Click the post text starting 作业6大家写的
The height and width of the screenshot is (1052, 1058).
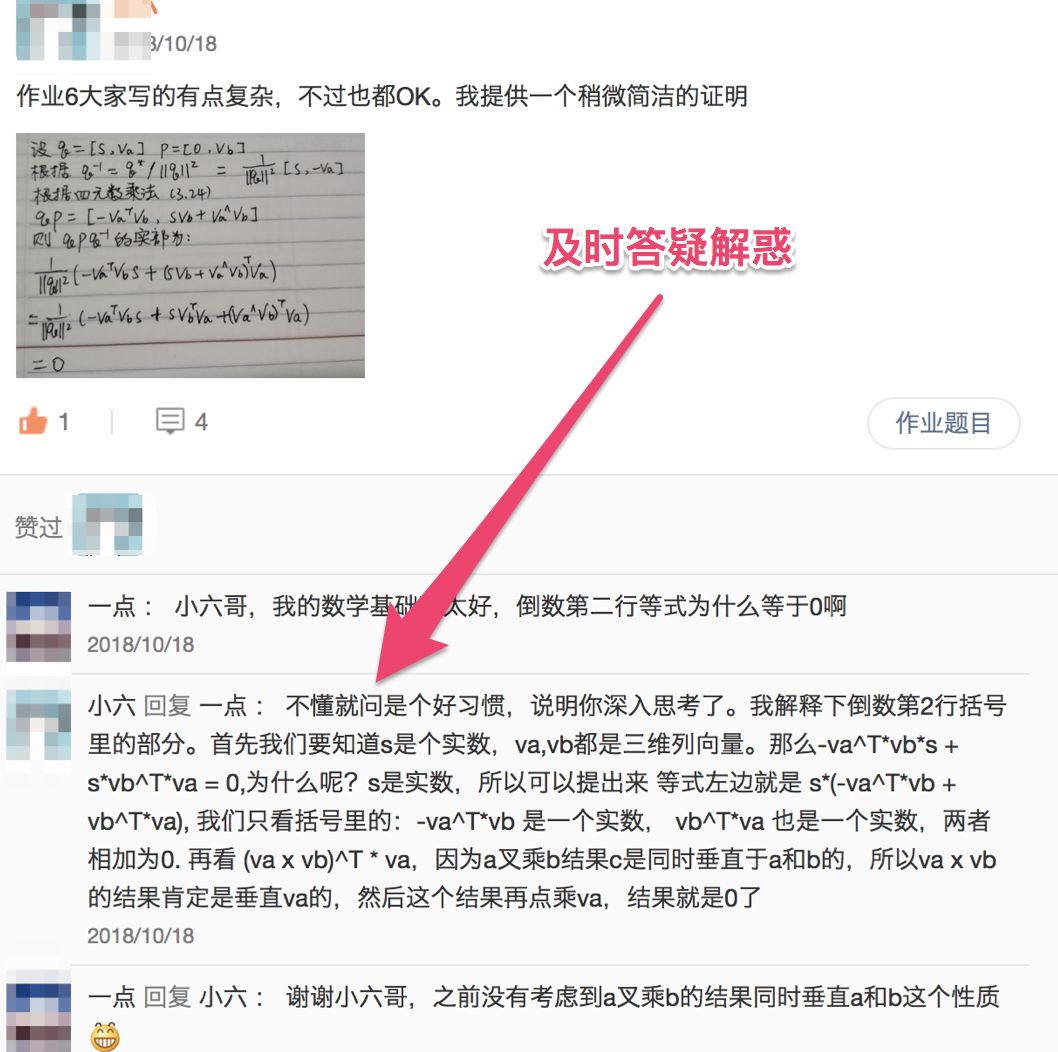382,96
